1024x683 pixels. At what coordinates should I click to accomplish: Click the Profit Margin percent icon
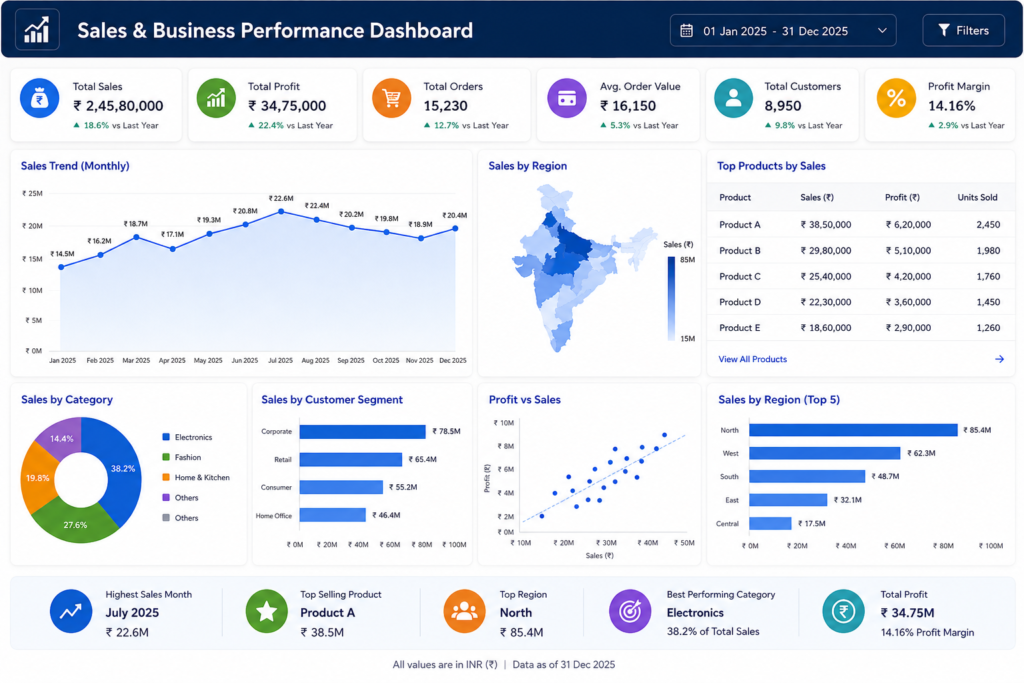[x=896, y=98]
